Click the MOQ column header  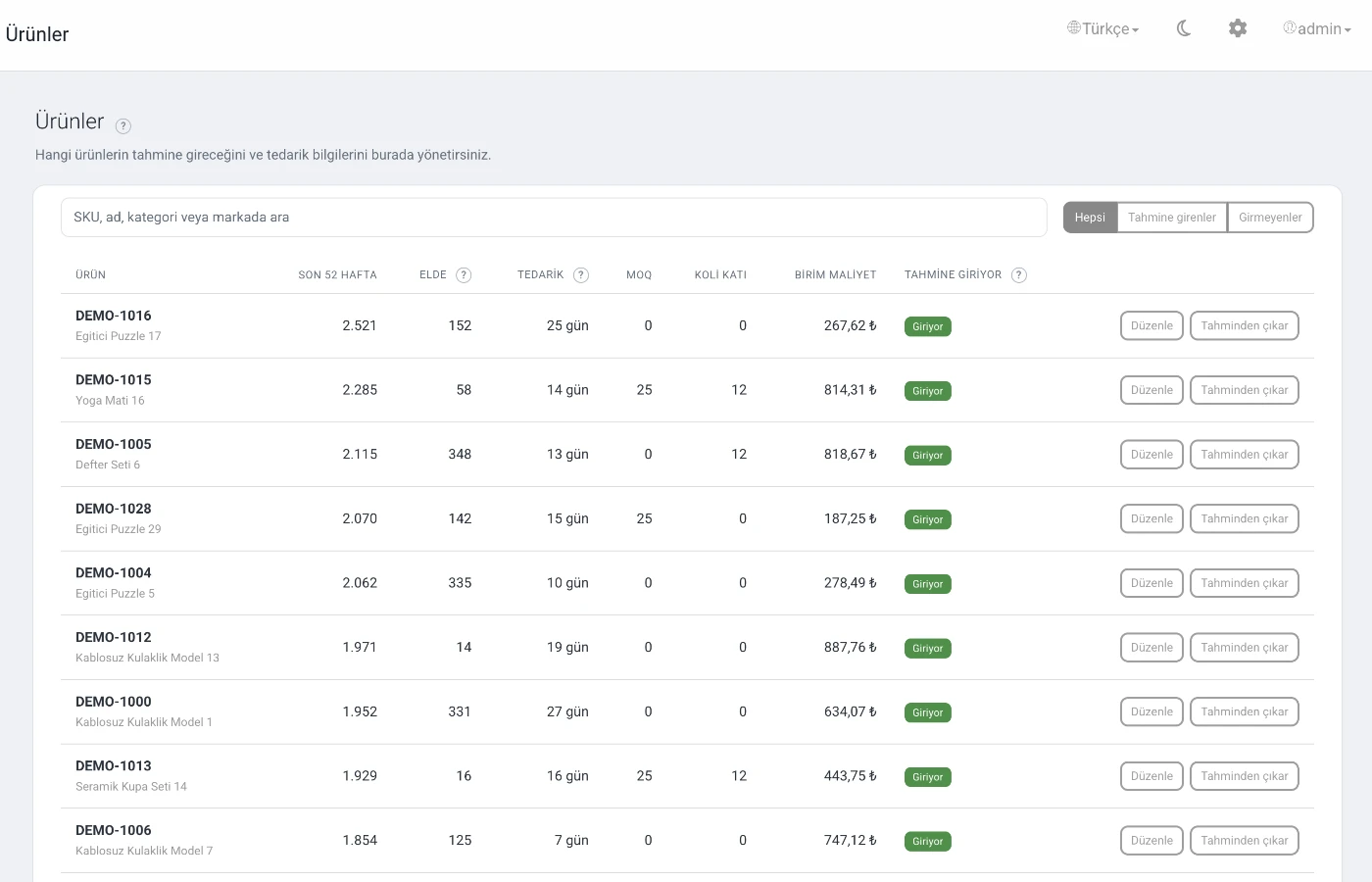point(639,275)
